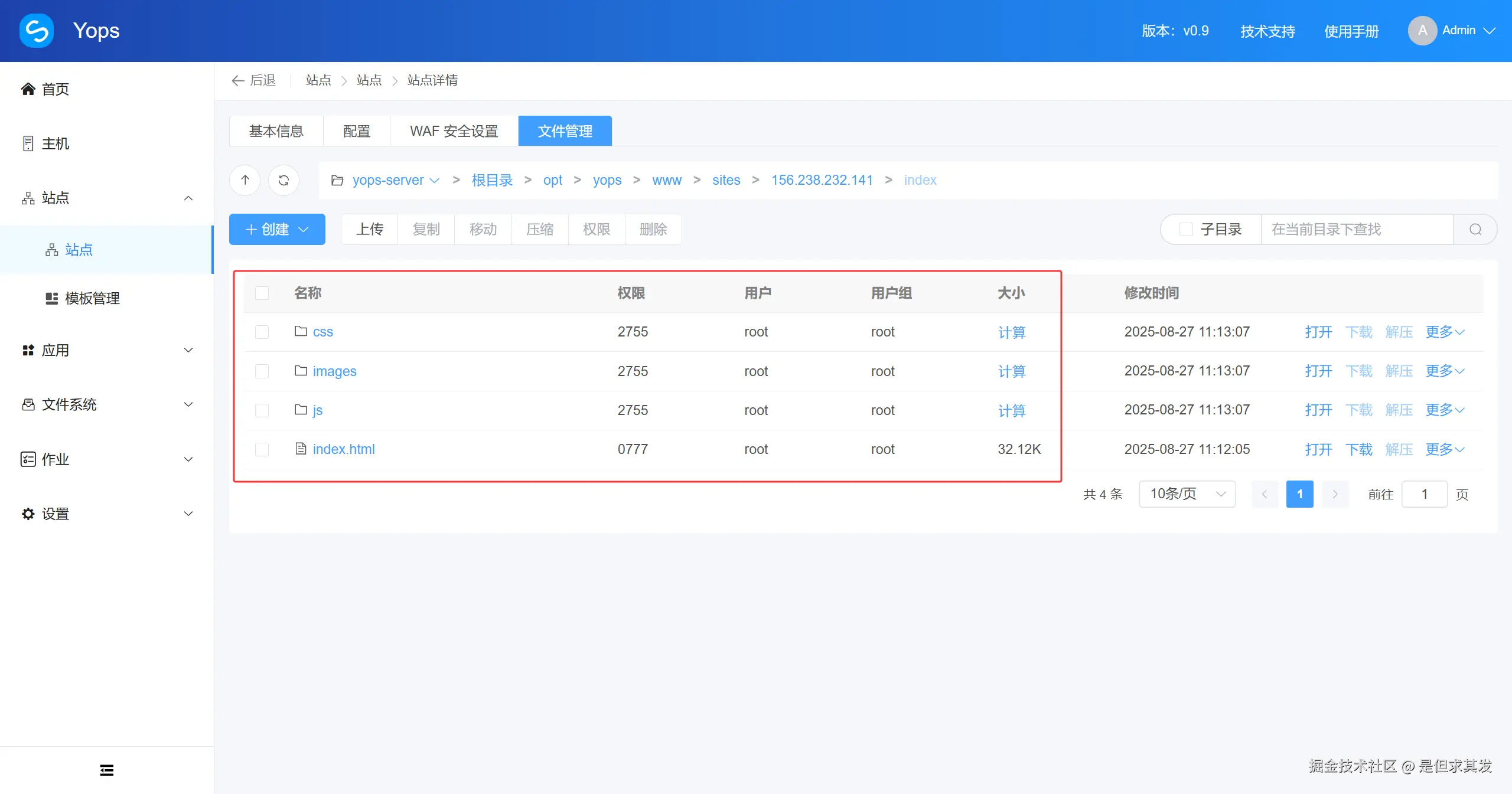This screenshot has height=794, width=1512.
Task: Click the home icon for 首页
Action: click(28, 89)
